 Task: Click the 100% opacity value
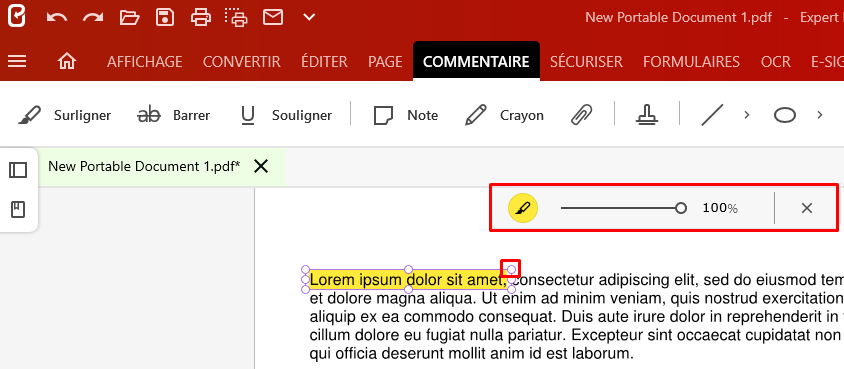(x=720, y=208)
